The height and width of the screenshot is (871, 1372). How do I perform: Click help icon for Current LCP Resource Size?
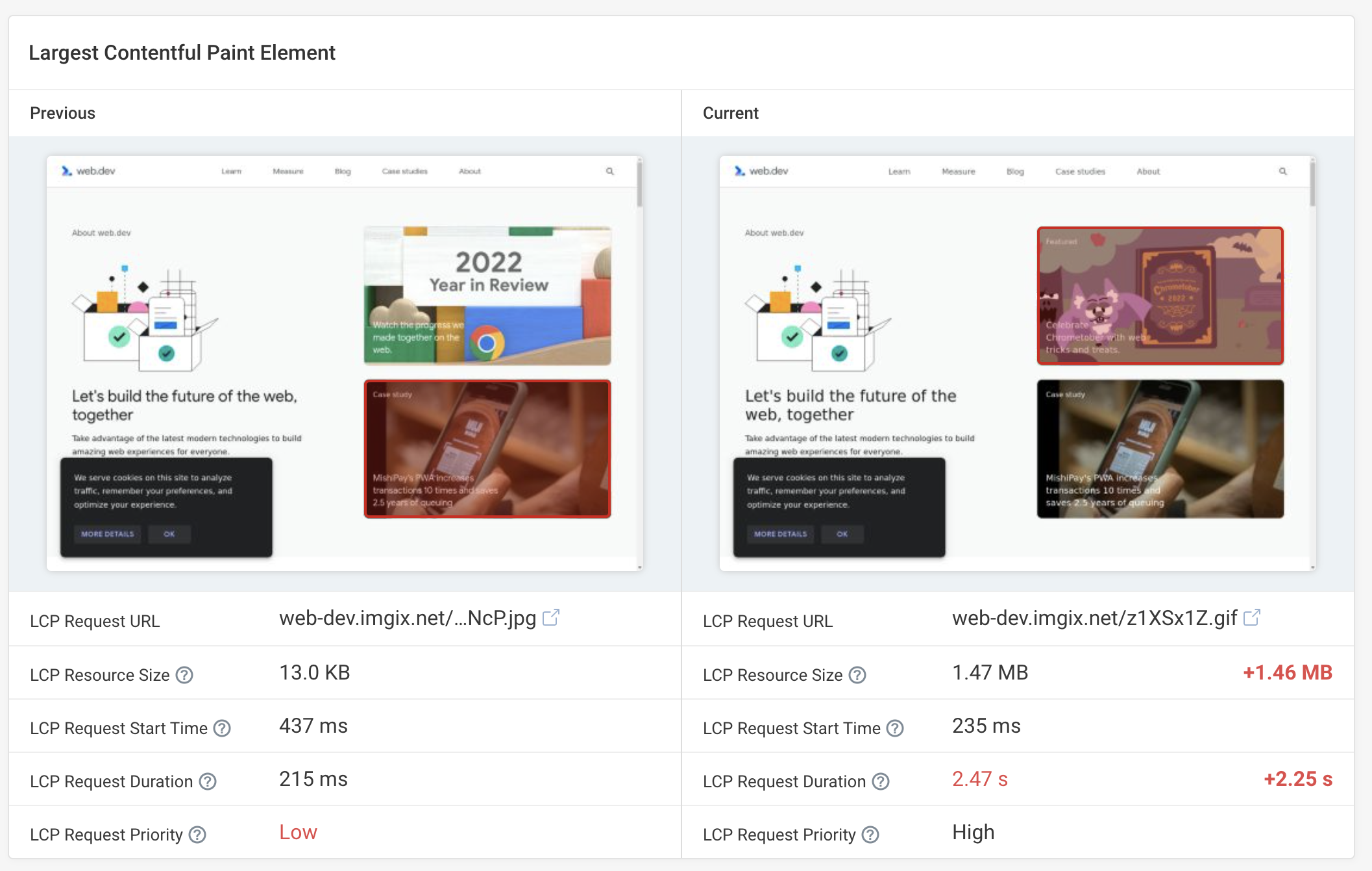coord(857,675)
